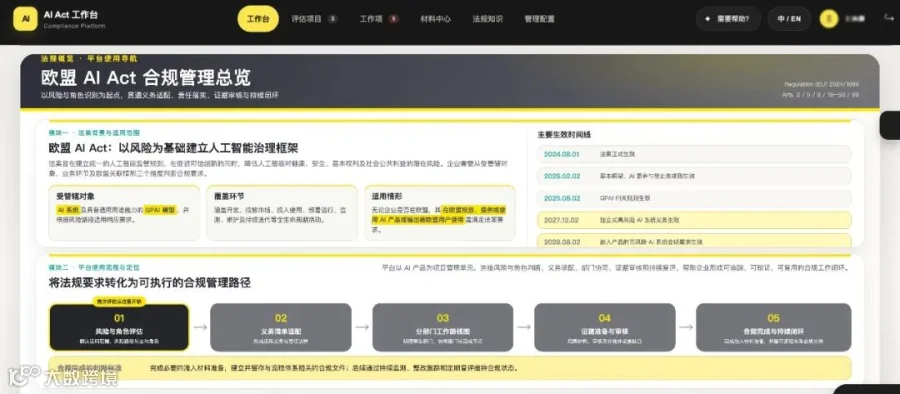Select step 02 义务清单适配 card
This screenshot has height=394, width=900.
281,327
